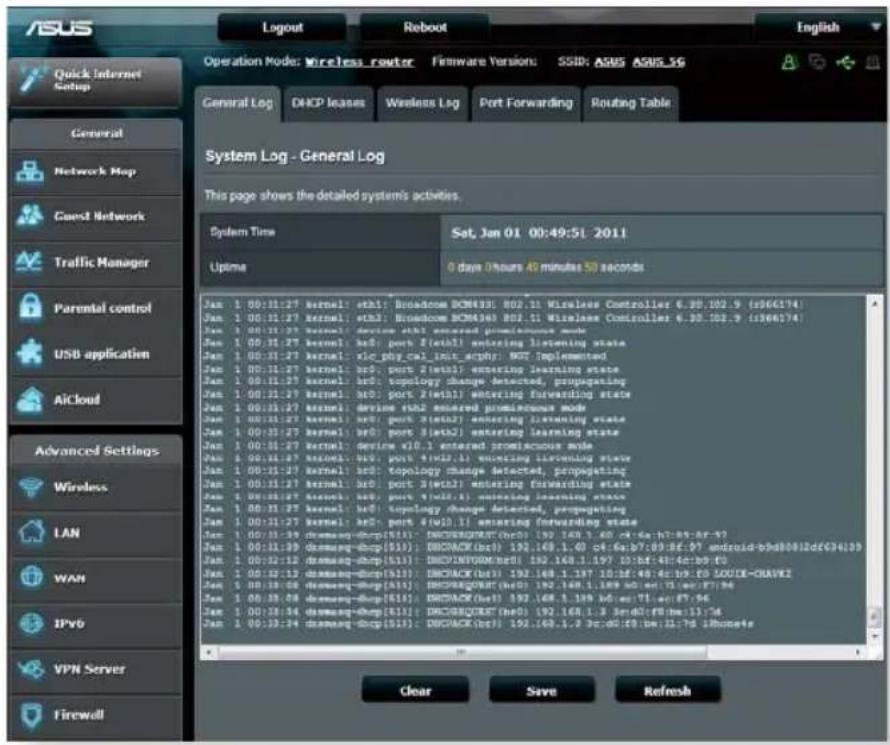The height and width of the screenshot is (745, 890).
Task: Click the VPN Server icon
Action: point(31,668)
